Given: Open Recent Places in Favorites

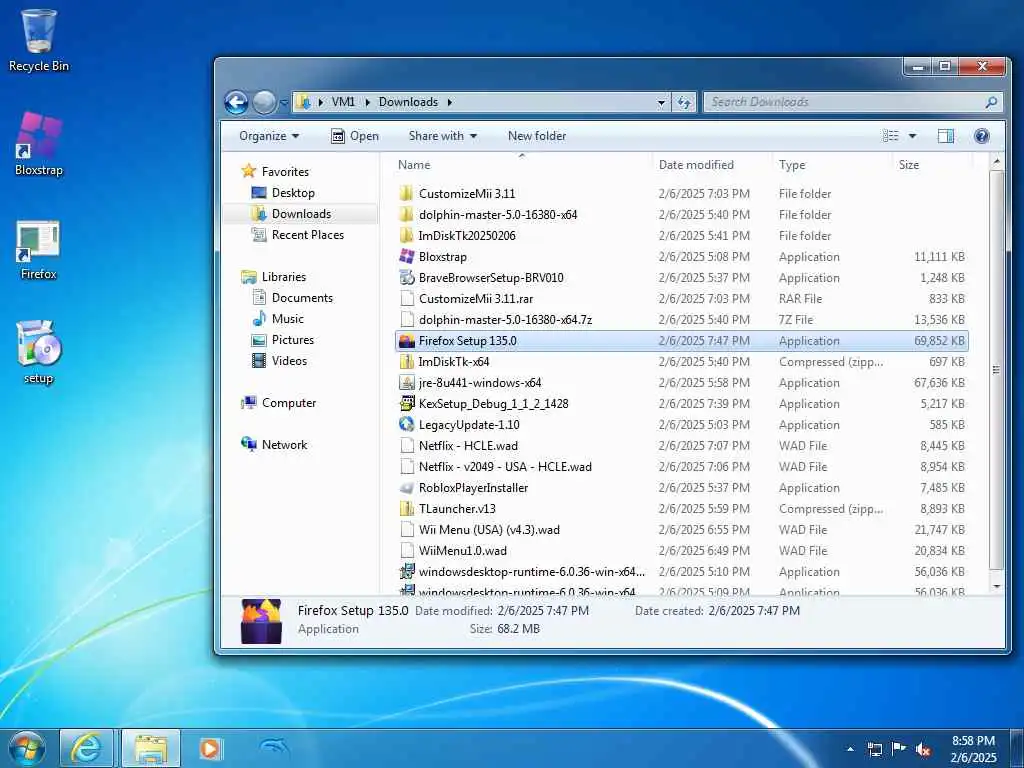Looking at the screenshot, I should (x=308, y=234).
